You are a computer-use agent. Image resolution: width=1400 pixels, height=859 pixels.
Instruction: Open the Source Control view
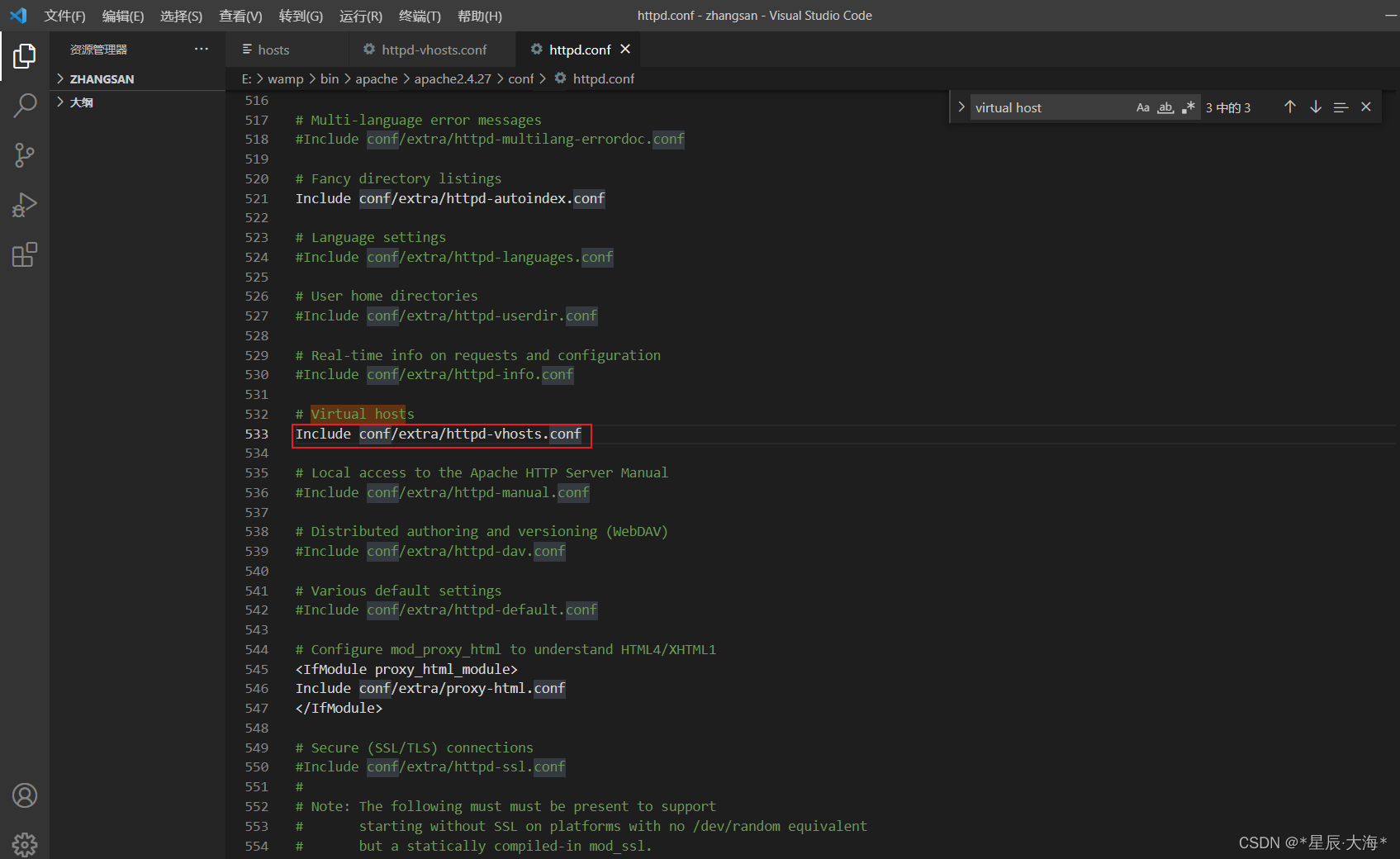(25, 155)
